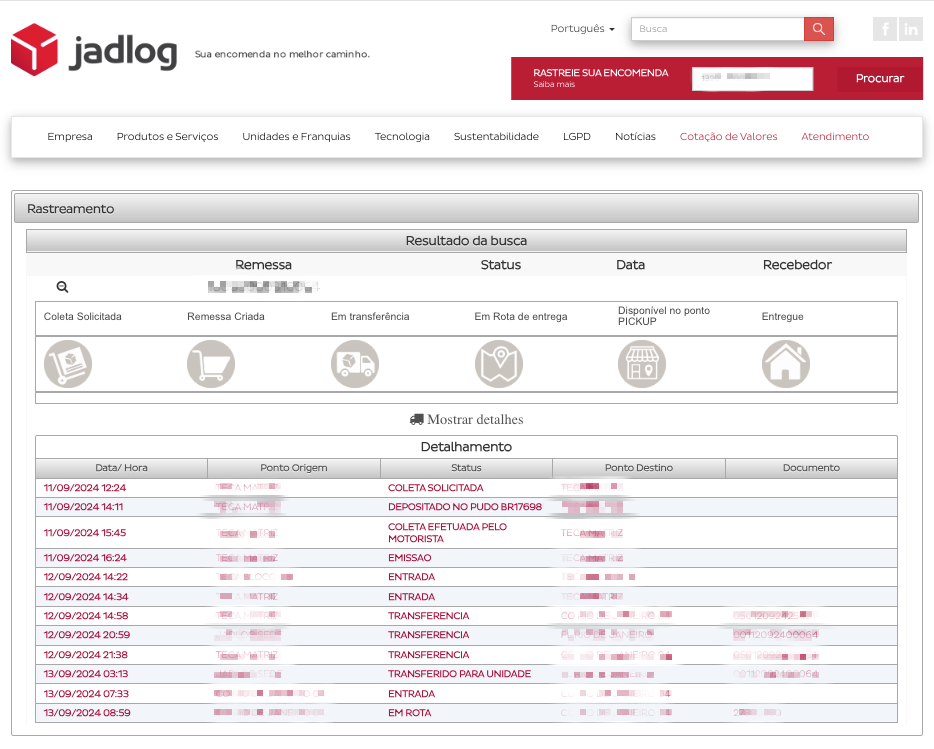Click the Remessa Criada shopping cart icon
Screen dimensions: 934x749
(x=210, y=363)
